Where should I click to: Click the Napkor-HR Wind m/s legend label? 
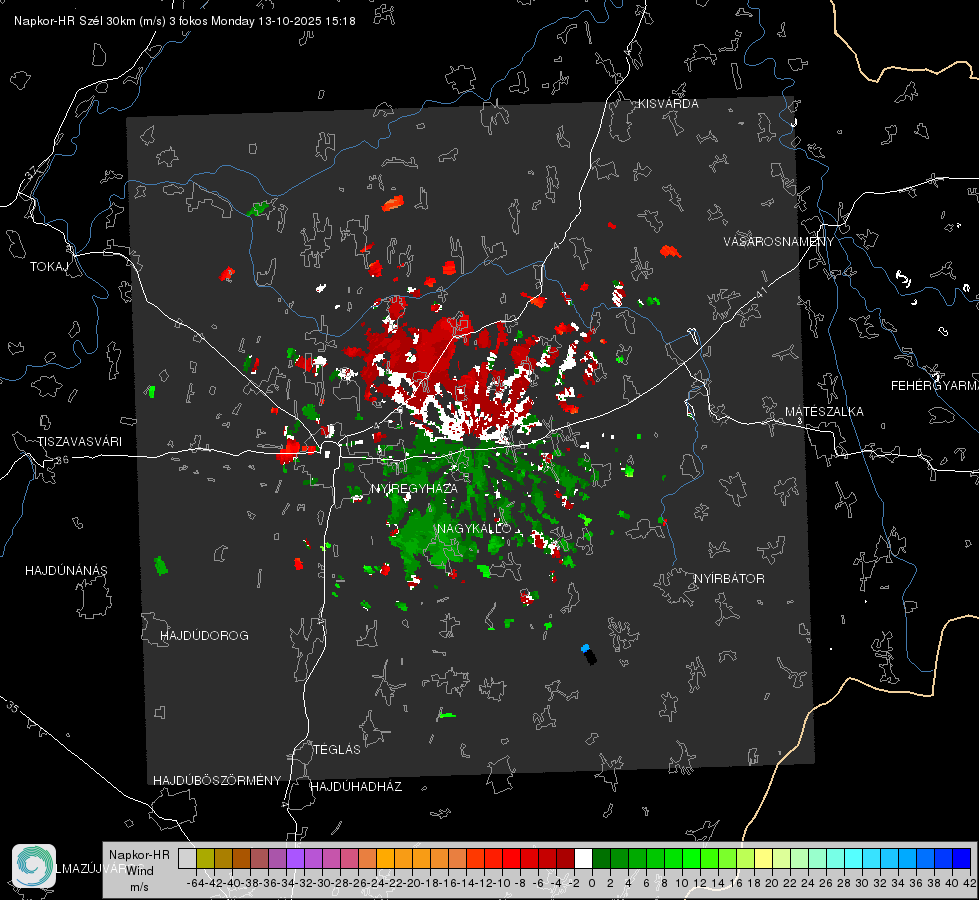click(139, 871)
